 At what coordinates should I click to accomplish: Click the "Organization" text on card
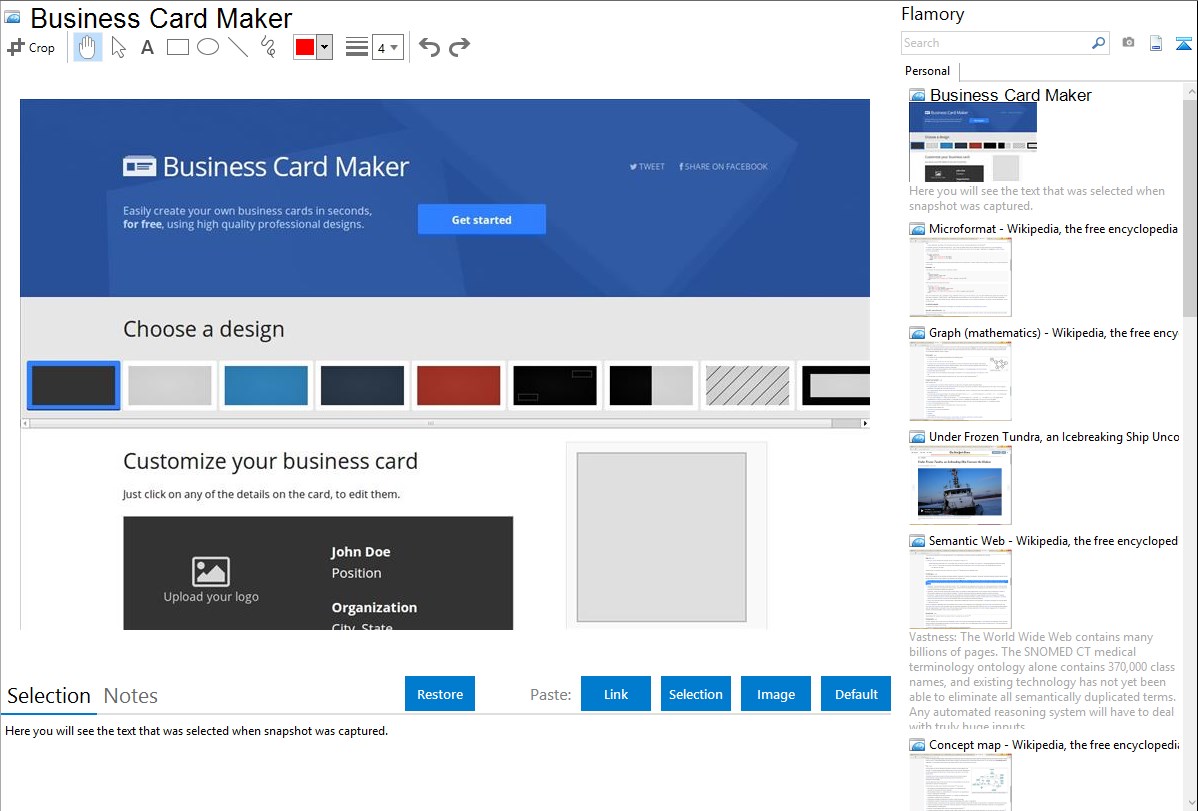(374, 608)
